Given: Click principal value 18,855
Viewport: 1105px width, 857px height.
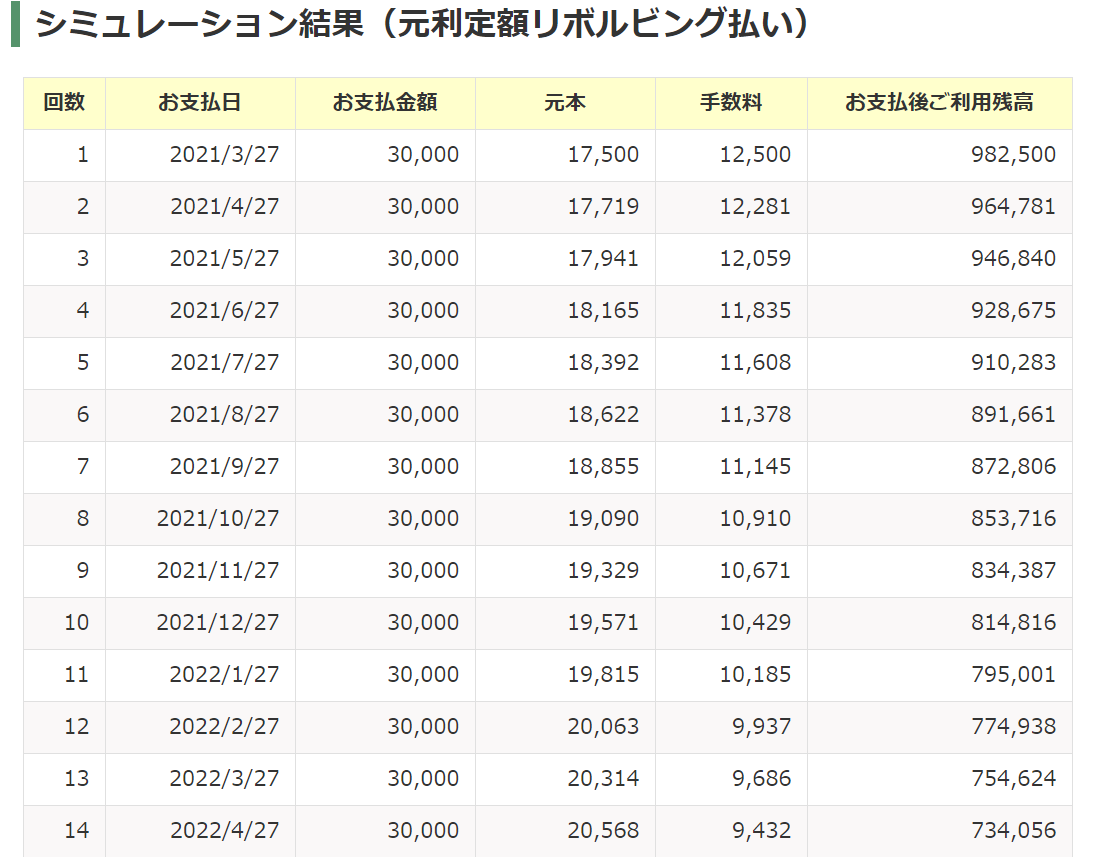Looking at the screenshot, I should (x=604, y=467).
